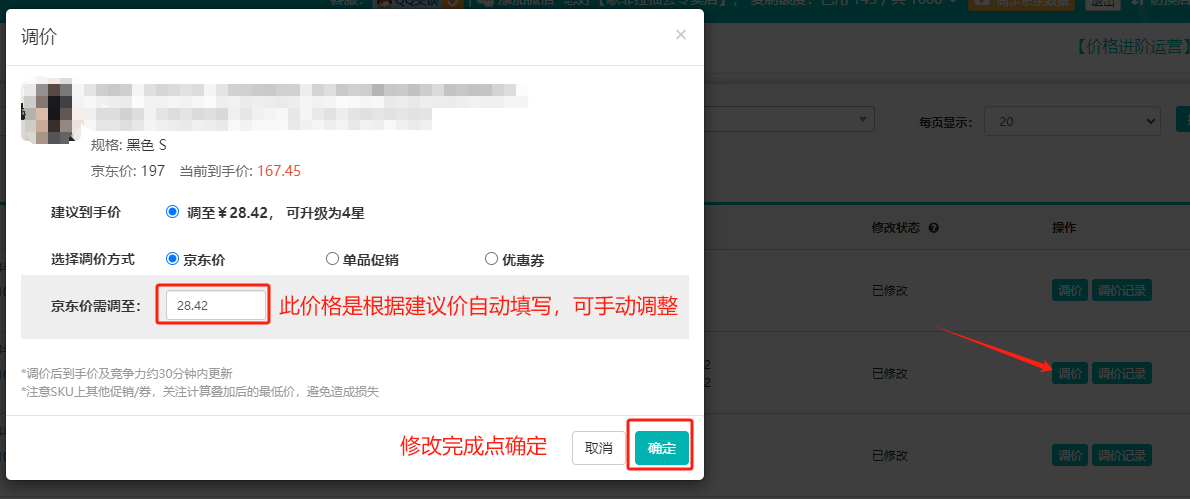Open the 【价格进阶运营】 link
The height and width of the screenshot is (499, 1190).
[1128, 46]
